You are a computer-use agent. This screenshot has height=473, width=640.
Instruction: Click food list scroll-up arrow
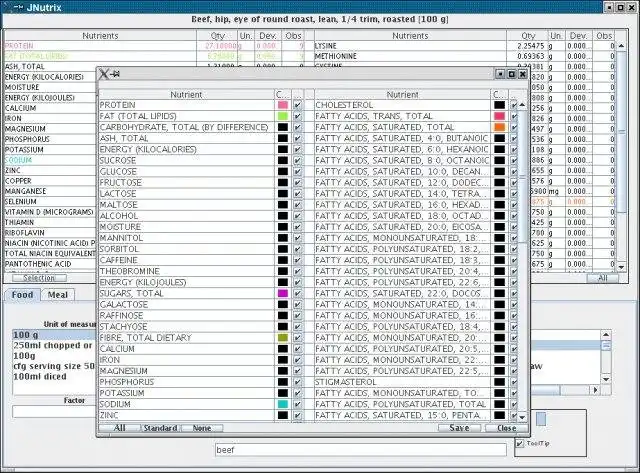(x=607, y=335)
